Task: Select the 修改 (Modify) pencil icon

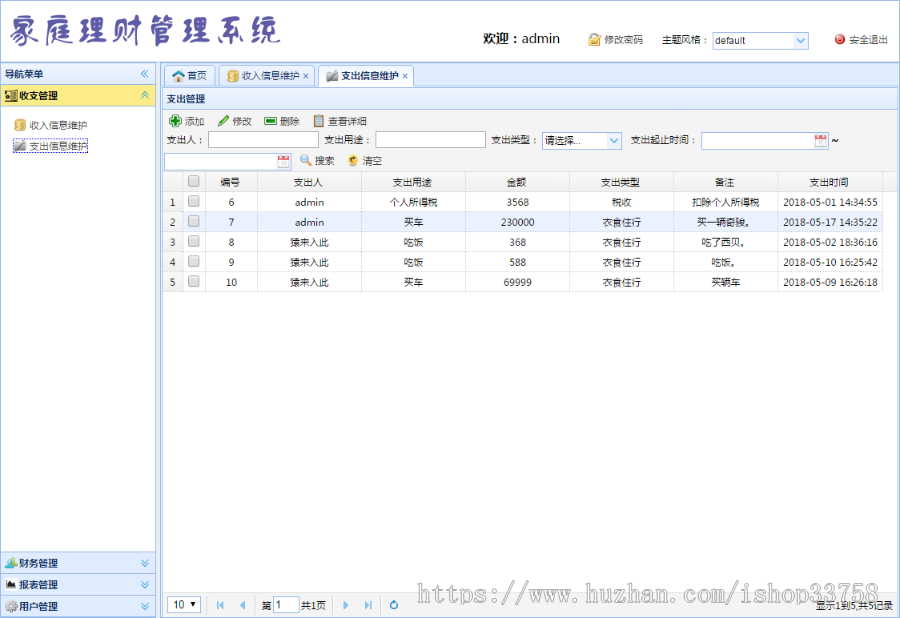Action: (x=222, y=122)
